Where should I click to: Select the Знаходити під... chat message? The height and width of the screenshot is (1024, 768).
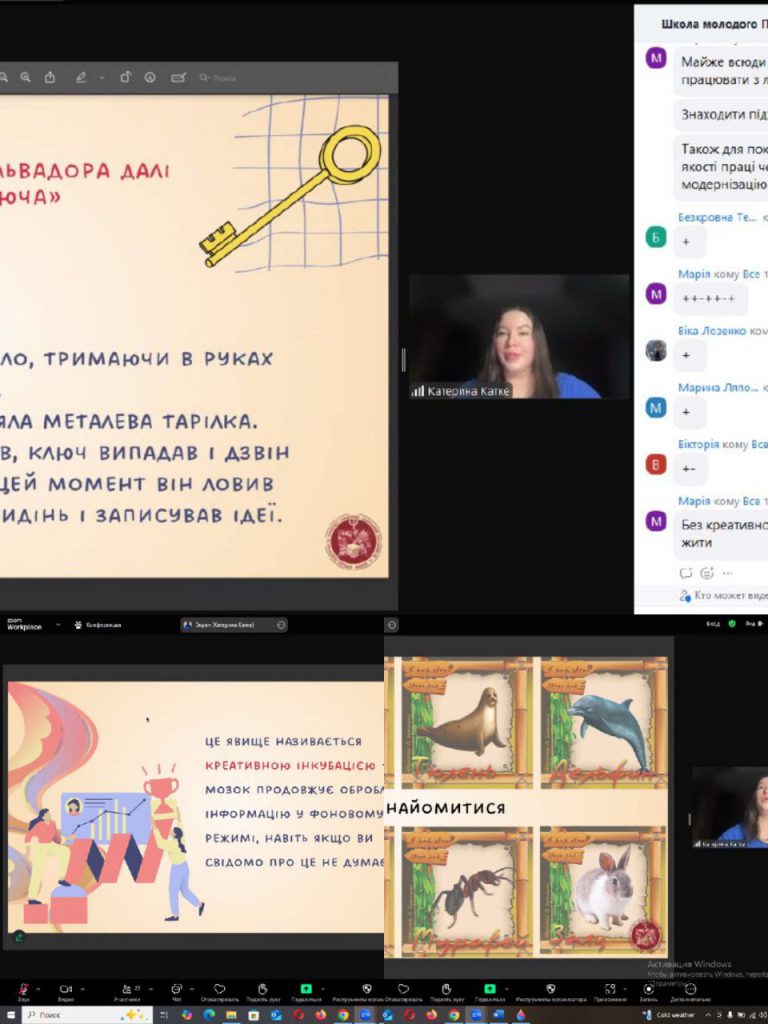click(721, 114)
